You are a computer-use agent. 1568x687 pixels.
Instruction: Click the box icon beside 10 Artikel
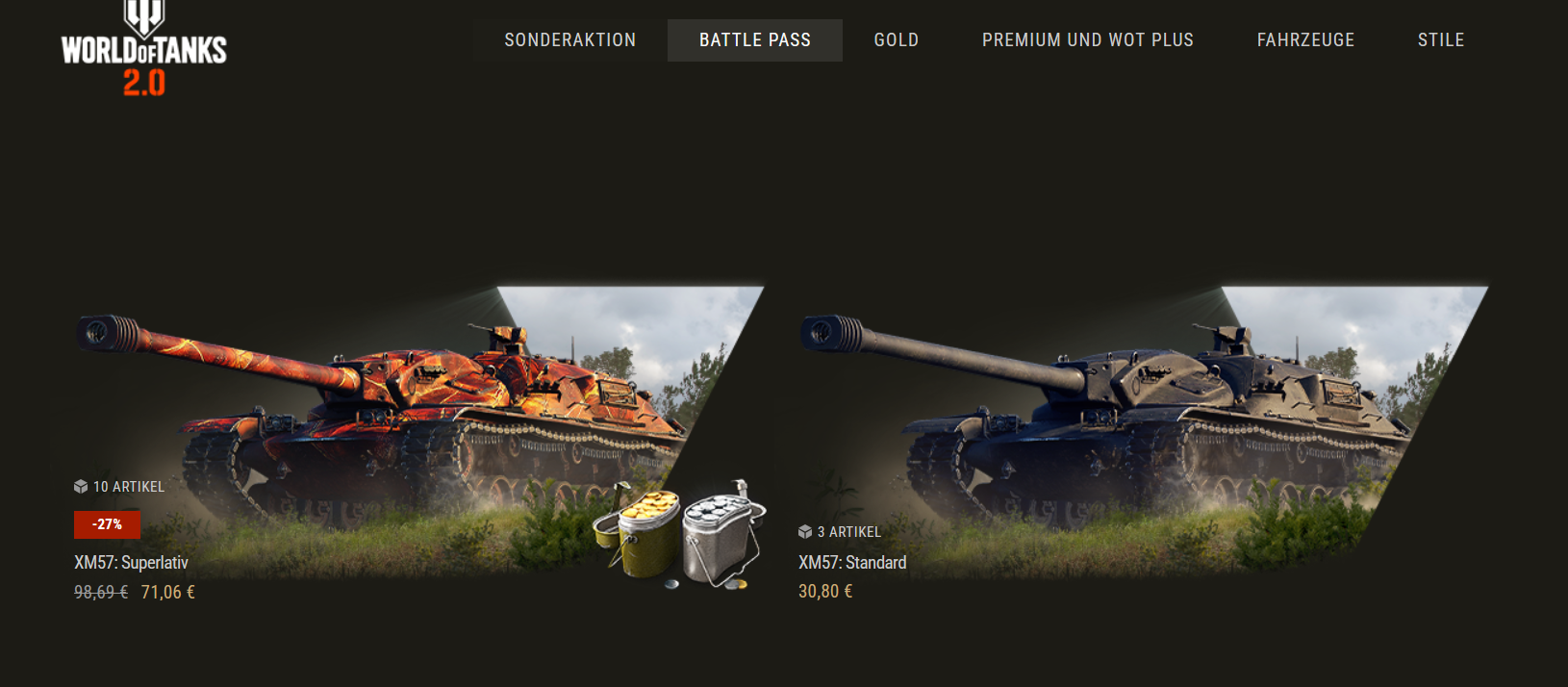[81, 487]
